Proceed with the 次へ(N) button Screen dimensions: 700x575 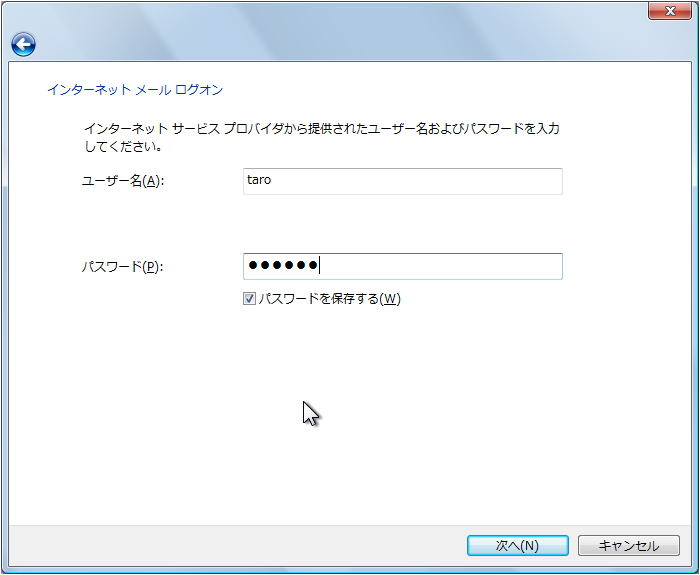[x=517, y=546]
